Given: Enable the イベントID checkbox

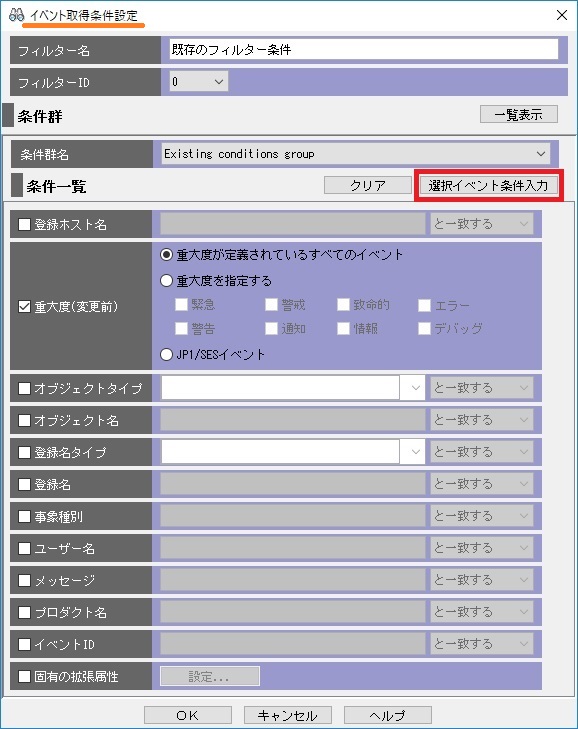Looking at the screenshot, I should 24,644.
